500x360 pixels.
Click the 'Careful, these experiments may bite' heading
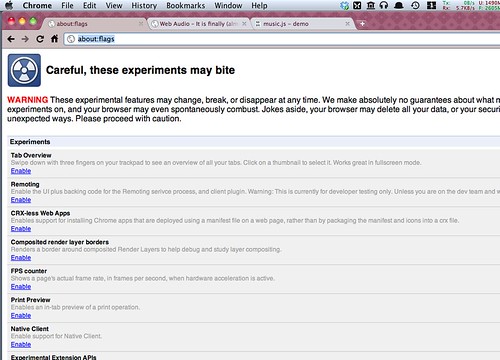pyautogui.click(x=140, y=70)
